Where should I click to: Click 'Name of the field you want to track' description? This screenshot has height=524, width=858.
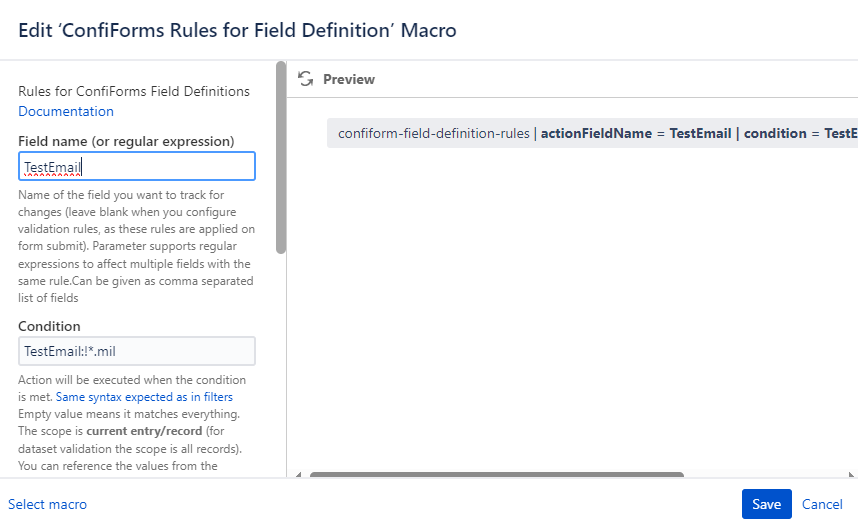pos(136,246)
